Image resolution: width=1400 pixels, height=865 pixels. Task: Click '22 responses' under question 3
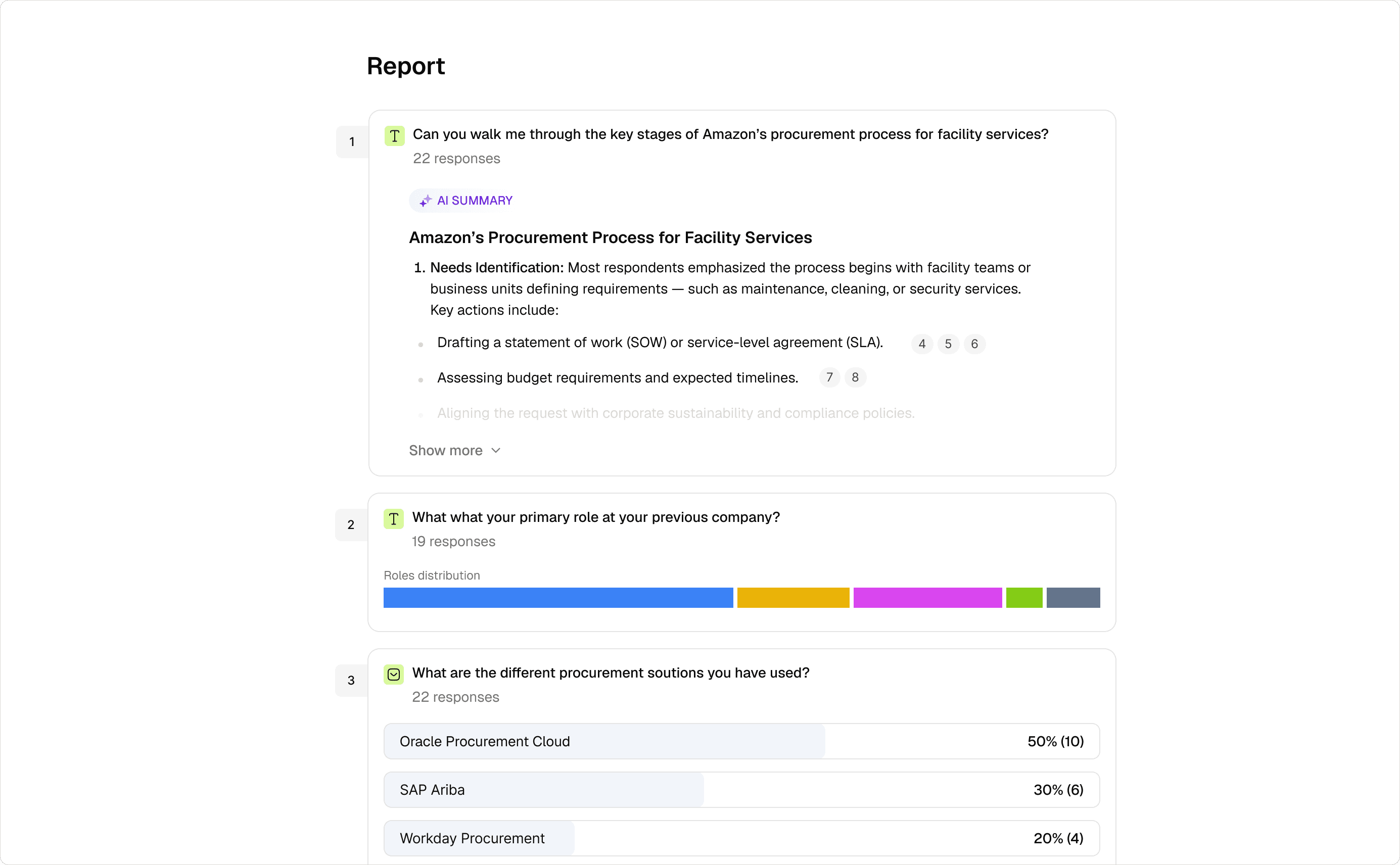tap(455, 697)
